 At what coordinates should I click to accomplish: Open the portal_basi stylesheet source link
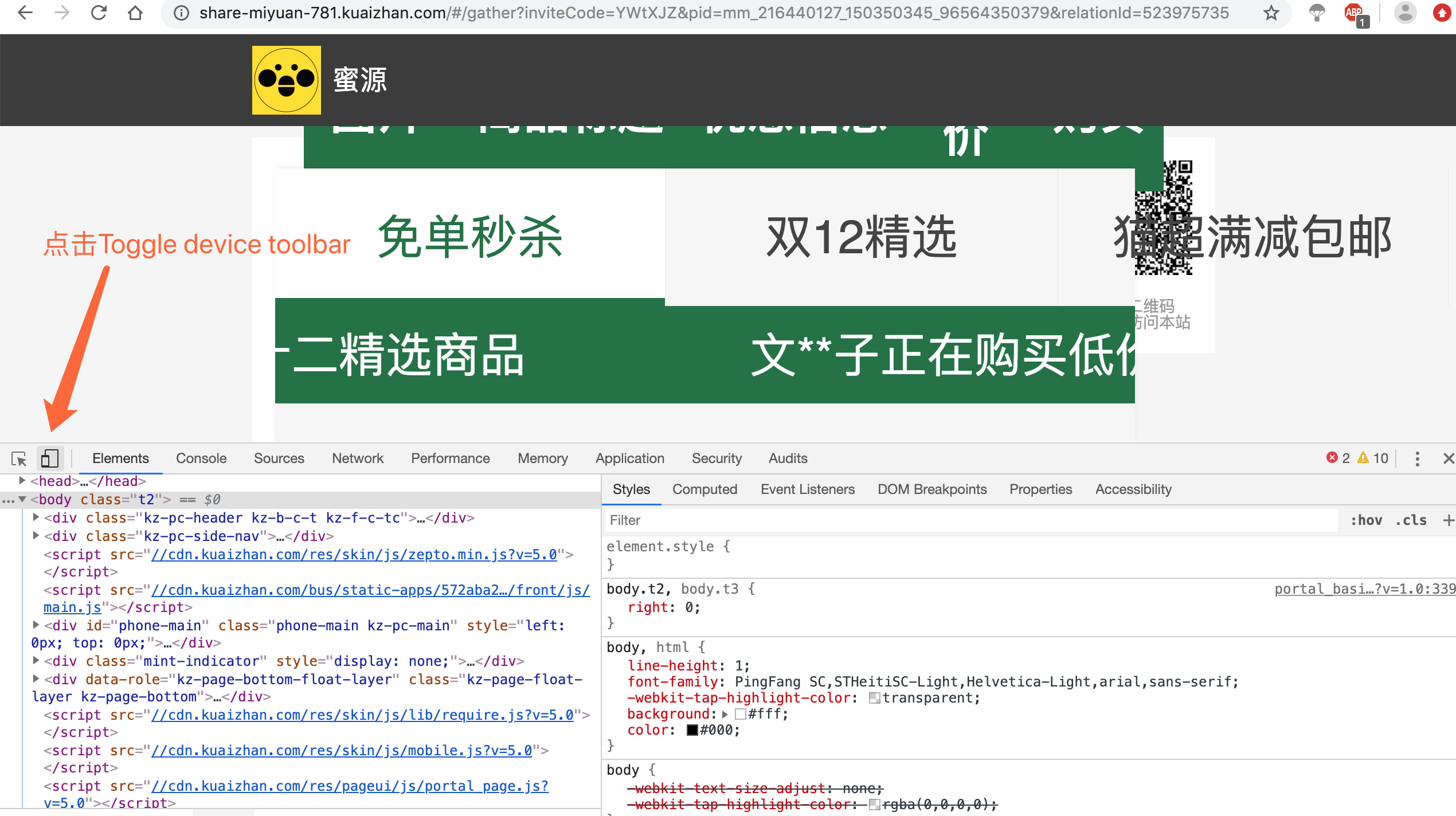tap(1364, 589)
